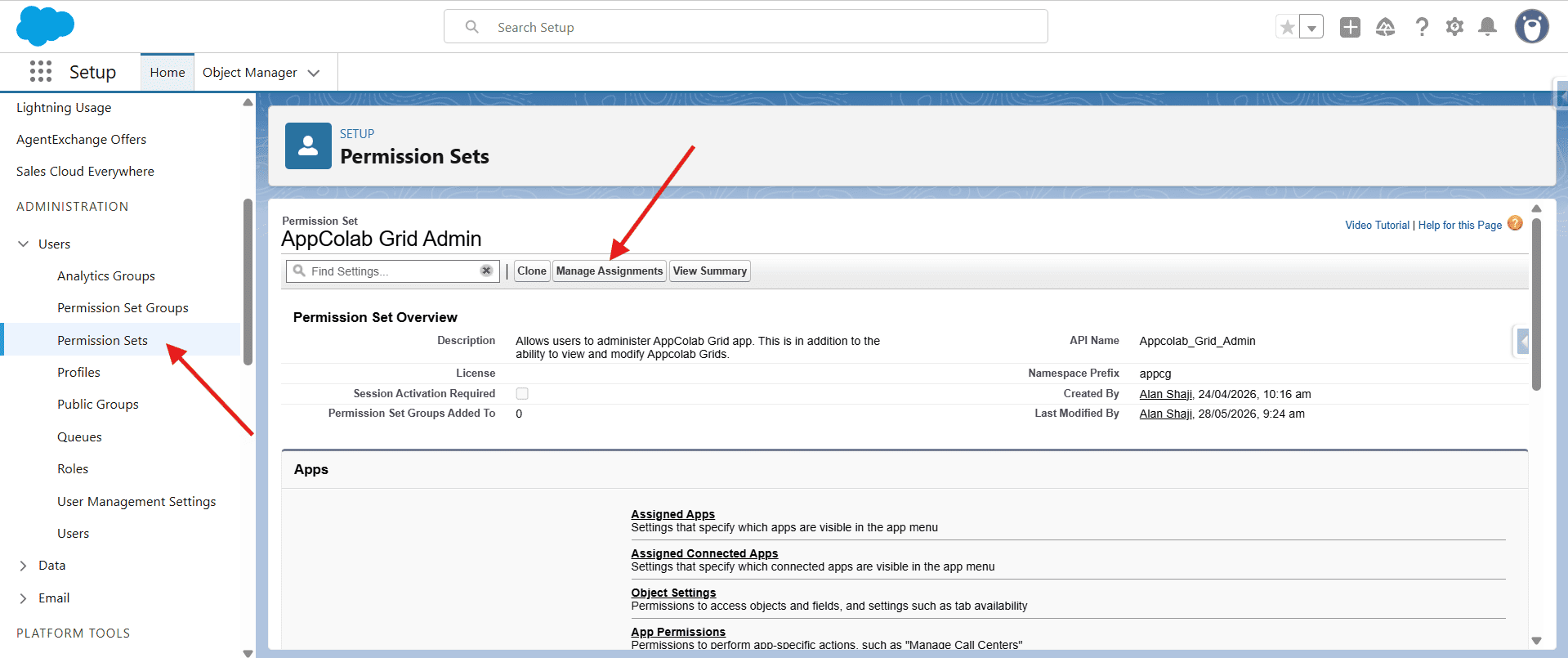Open the Users item under Users
Viewport: 1568px width, 658px height.
[73, 534]
